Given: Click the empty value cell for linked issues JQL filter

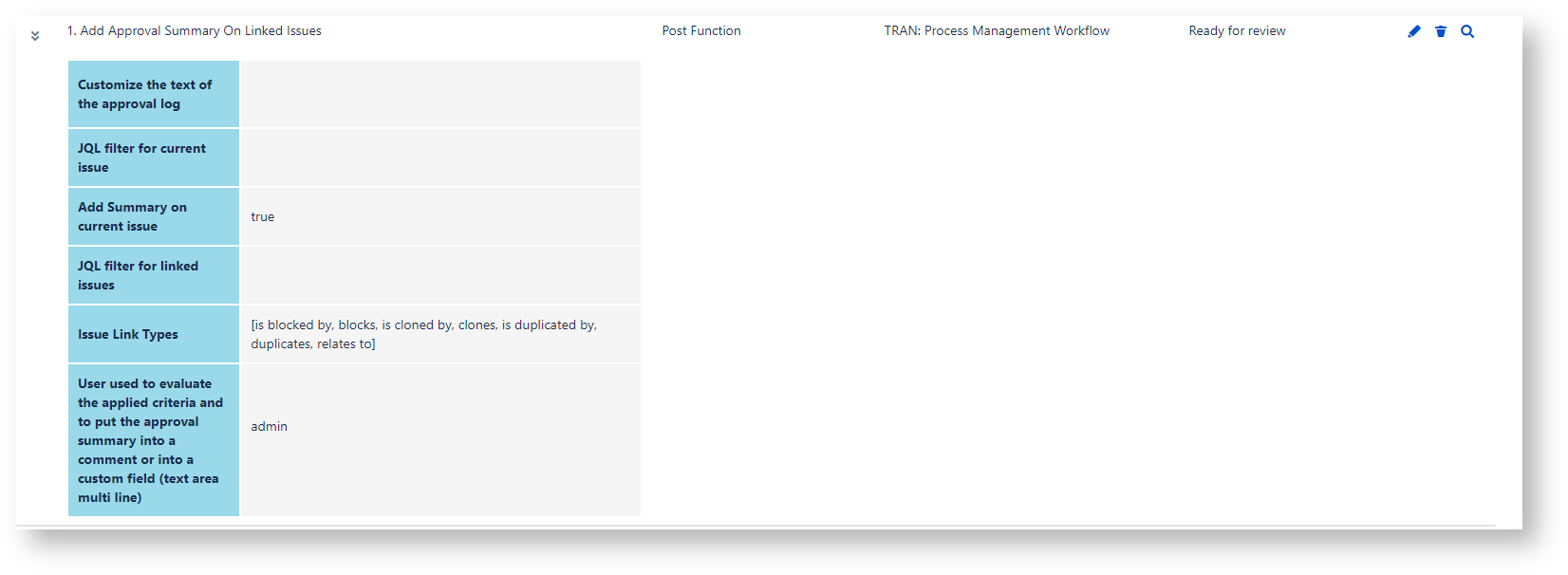Looking at the screenshot, I should point(440,275).
